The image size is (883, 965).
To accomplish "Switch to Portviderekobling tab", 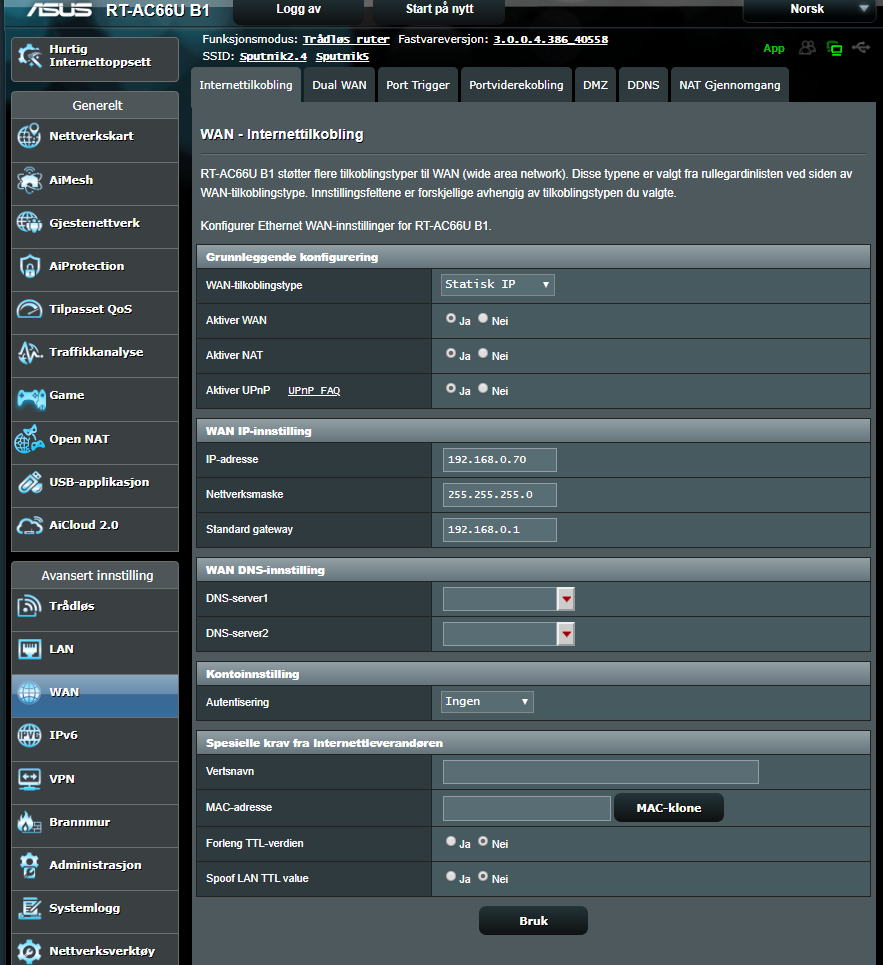I will point(516,85).
